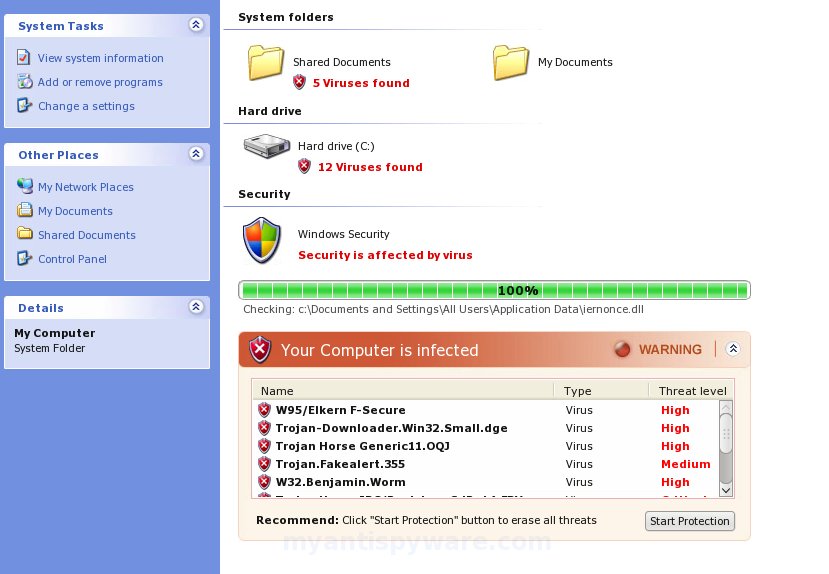Click the Change a settings icon

pyautogui.click(x=24, y=105)
